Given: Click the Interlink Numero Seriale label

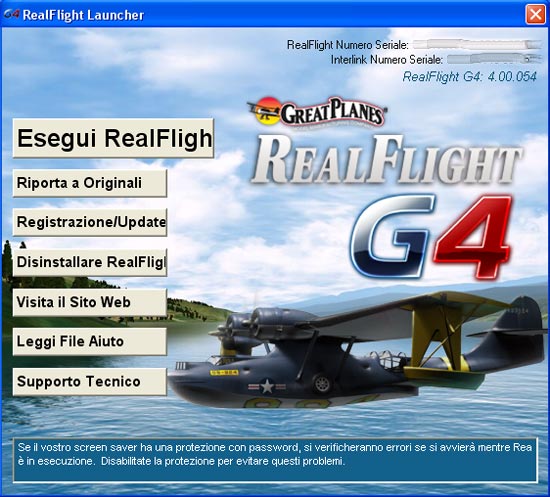Looking at the screenshot, I should click(387, 60).
